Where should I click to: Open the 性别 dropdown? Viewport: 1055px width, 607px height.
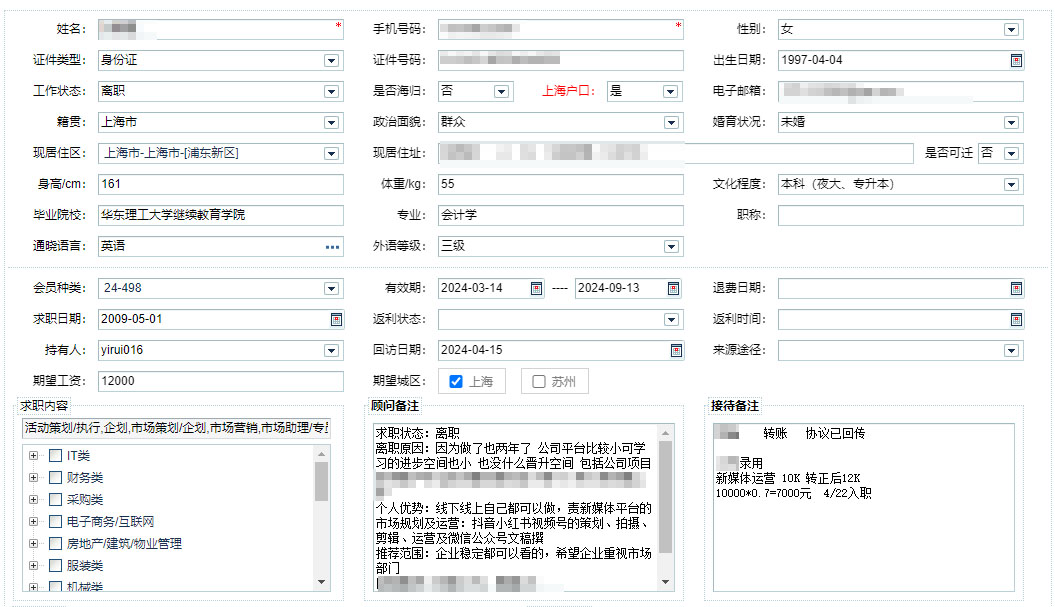click(1011, 30)
